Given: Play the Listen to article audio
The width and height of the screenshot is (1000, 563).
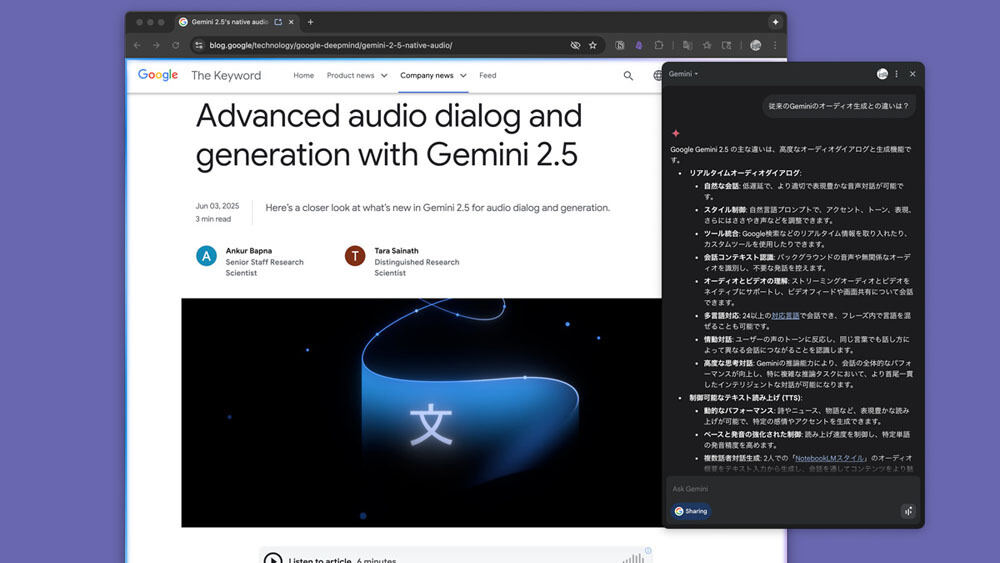Looking at the screenshot, I should click(x=273, y=559).
